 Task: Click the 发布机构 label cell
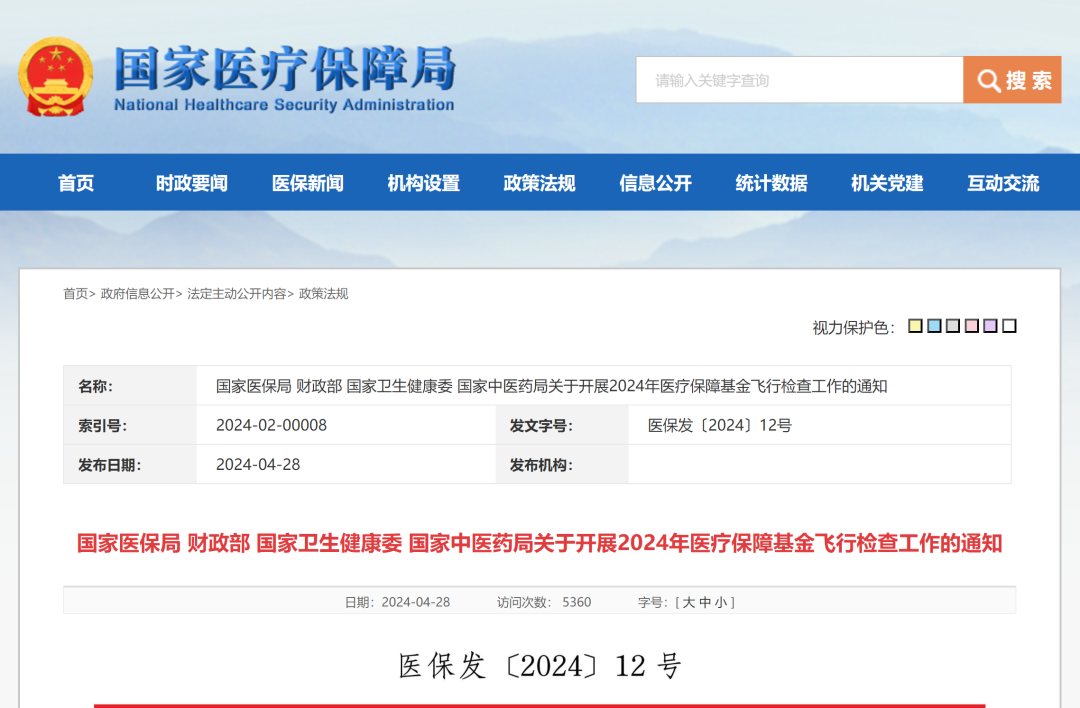(x=561, y=465)
